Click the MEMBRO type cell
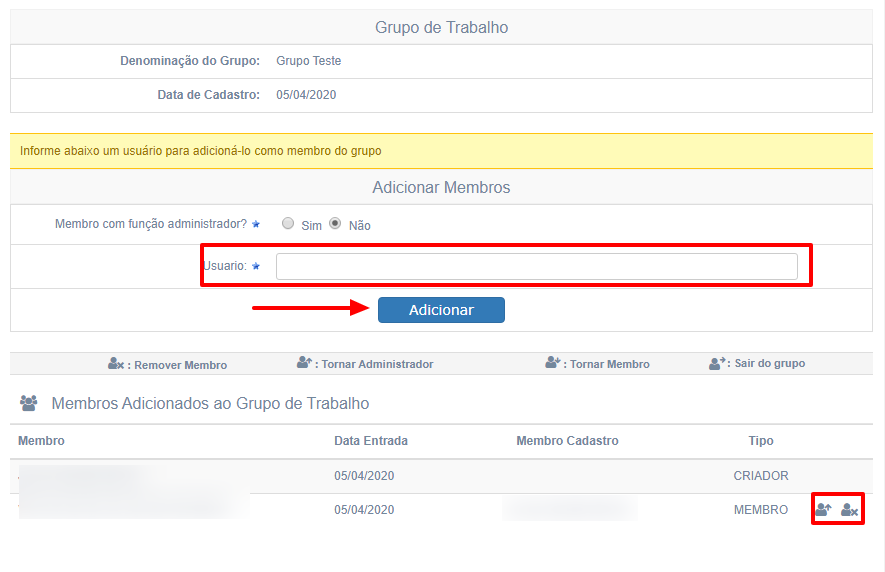 pos(761,510)
